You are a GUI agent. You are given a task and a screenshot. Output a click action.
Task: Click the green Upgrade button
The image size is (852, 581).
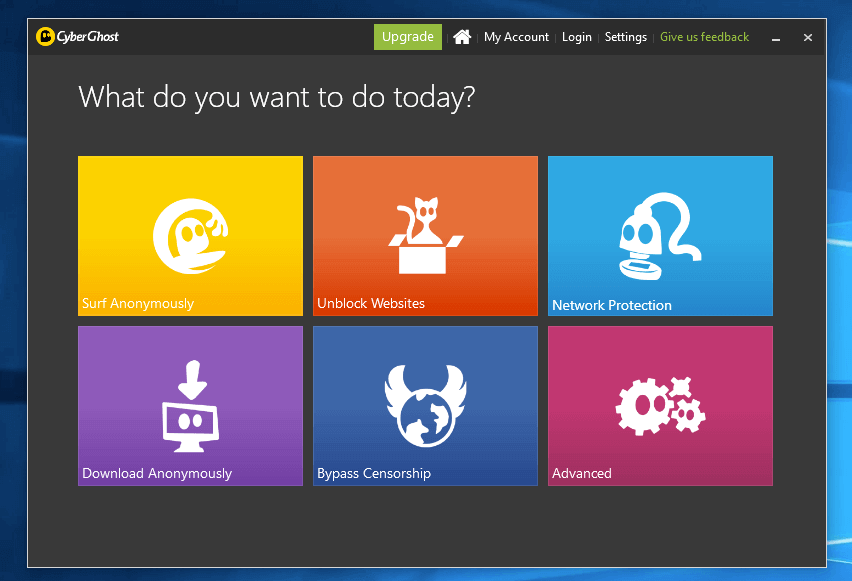tap(408, 37)
